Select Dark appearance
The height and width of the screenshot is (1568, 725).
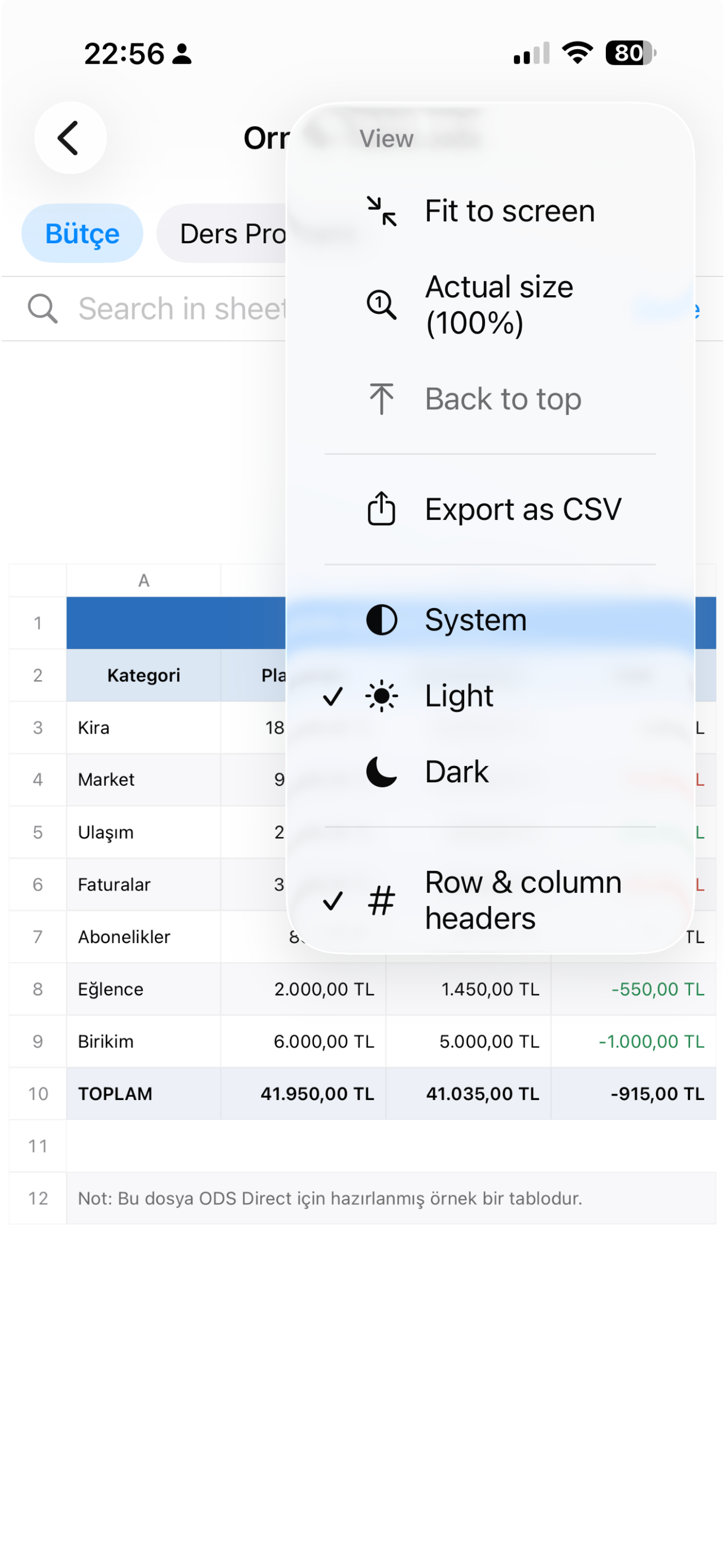coord(490,773)
